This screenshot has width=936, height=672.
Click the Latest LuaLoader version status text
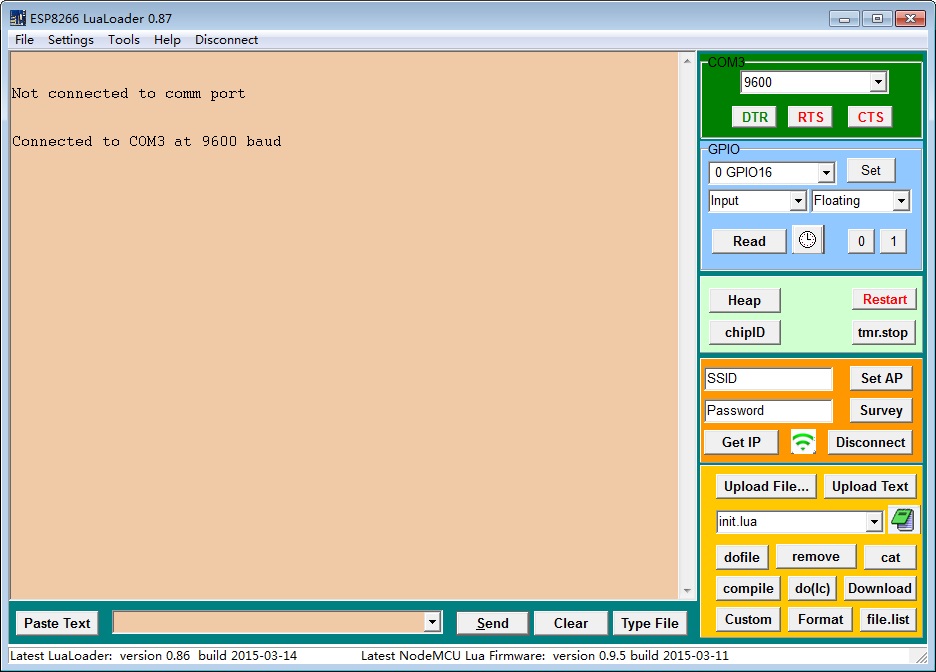153,655
